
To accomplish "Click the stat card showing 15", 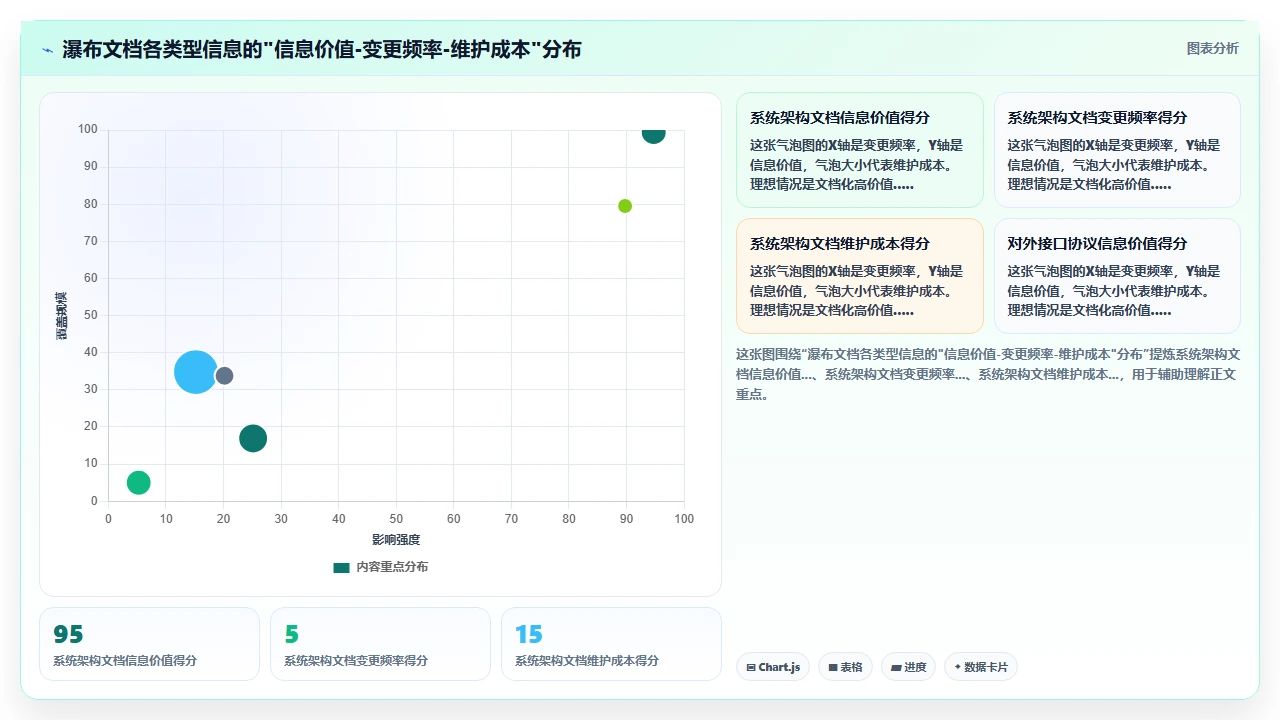I will pyautogui.click(x=611, y=644).
